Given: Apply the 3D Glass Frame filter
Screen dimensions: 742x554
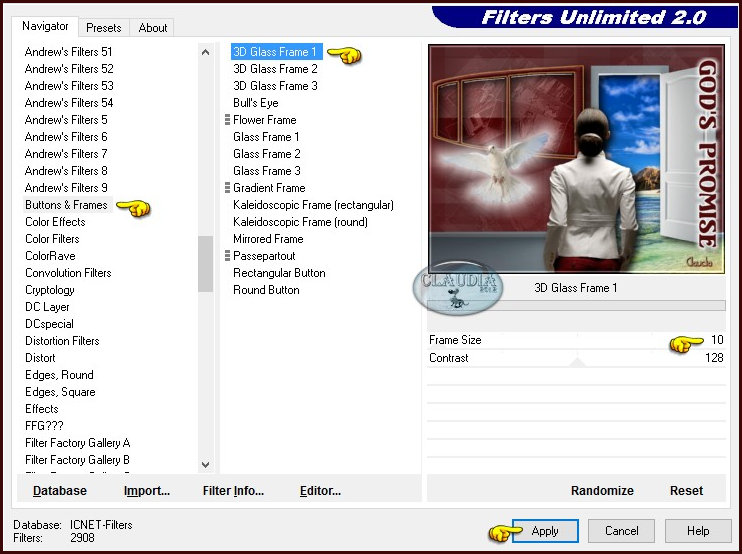Looking at the screenshot, I should click(545, 531).
